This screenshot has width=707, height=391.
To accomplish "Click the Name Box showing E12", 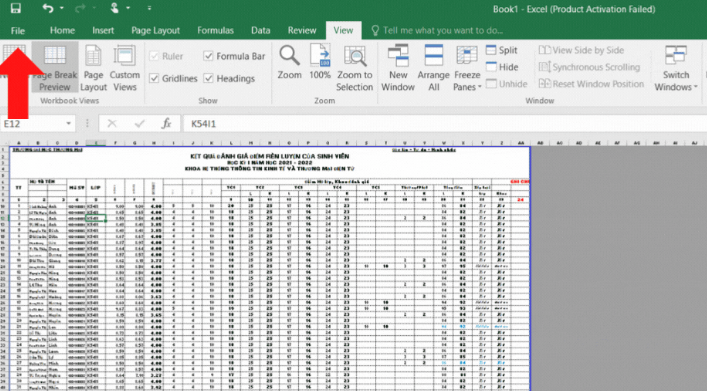I will [x=32, y=124].
